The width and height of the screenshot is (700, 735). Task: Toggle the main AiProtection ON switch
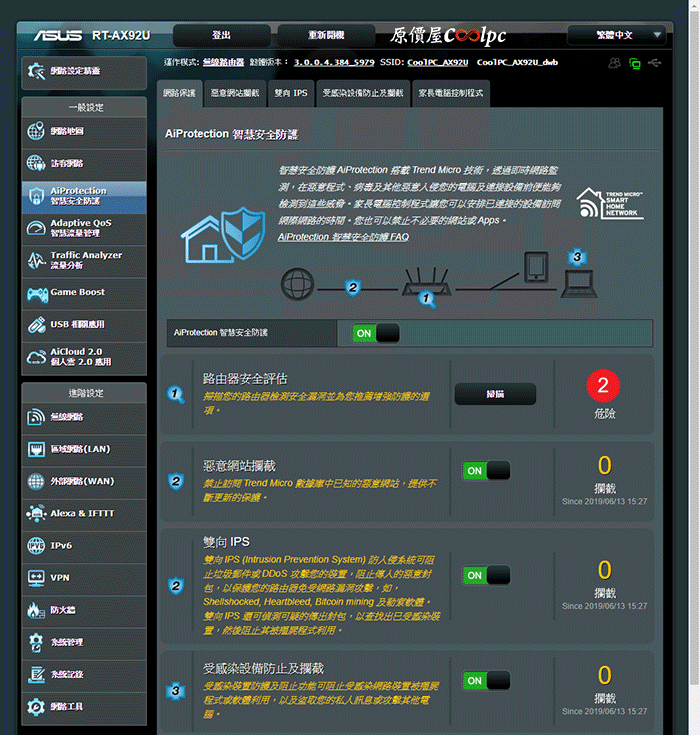click(x=376, y=333)
